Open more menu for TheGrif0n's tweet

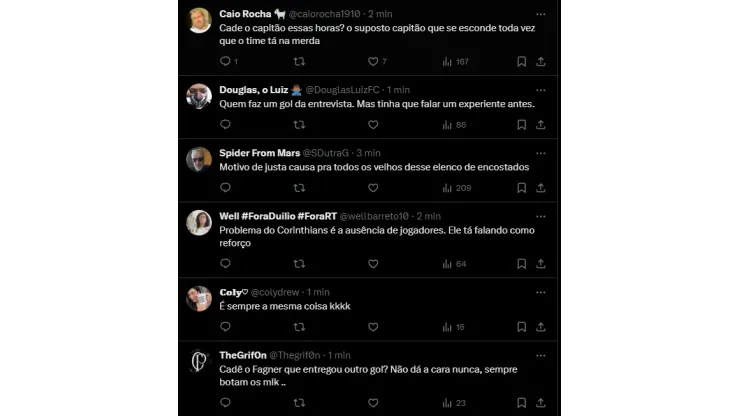541,355
